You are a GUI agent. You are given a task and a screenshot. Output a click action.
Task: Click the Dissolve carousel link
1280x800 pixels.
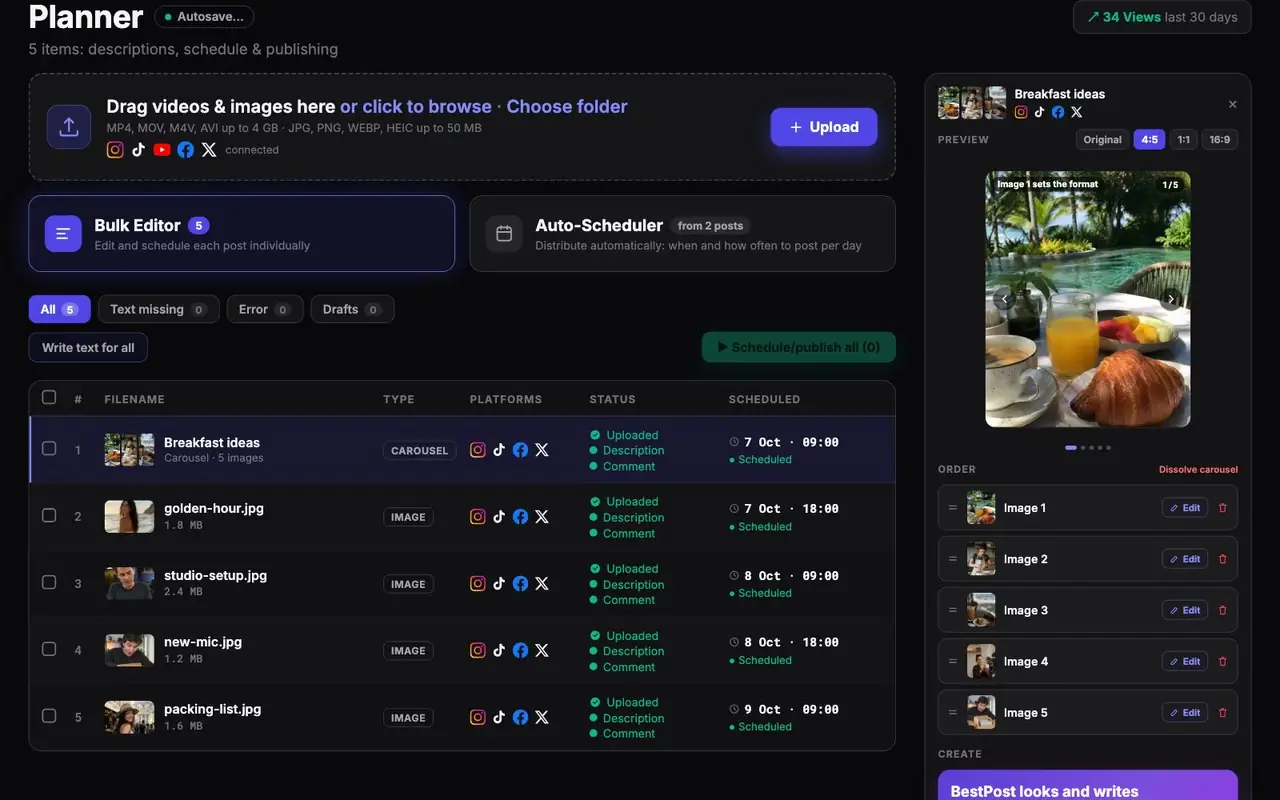(1198, 469)
